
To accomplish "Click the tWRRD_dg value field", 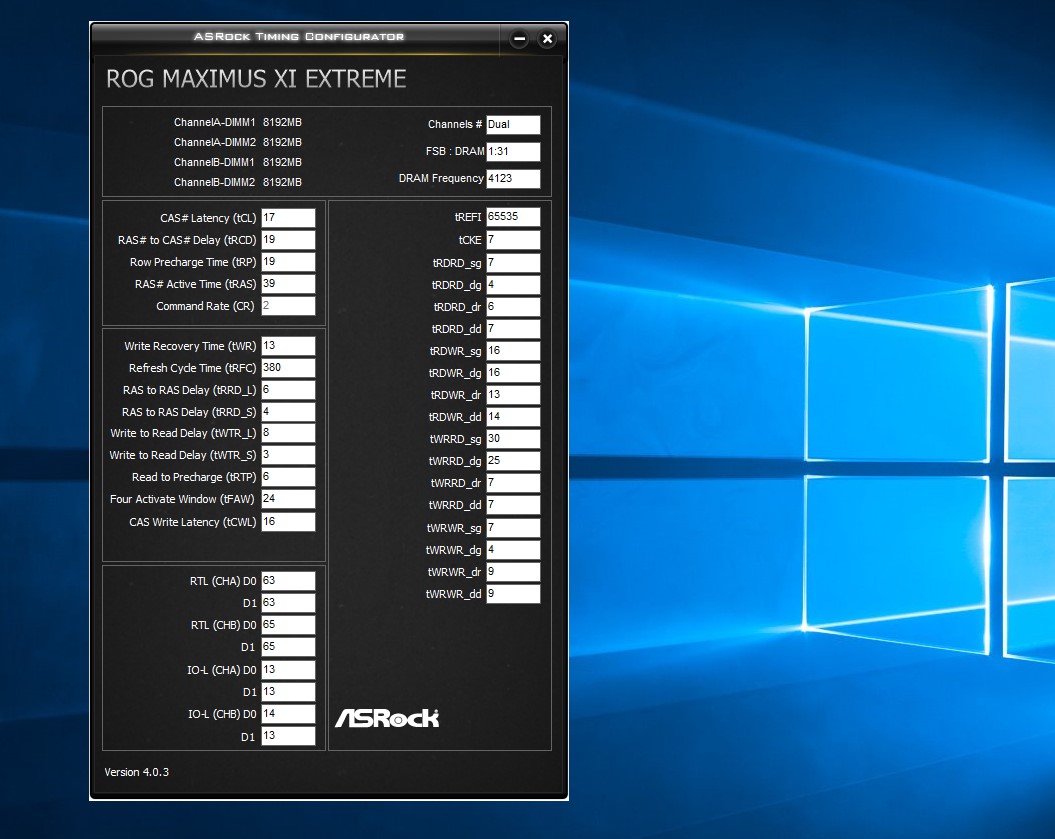I will click(x=513, y=460).
